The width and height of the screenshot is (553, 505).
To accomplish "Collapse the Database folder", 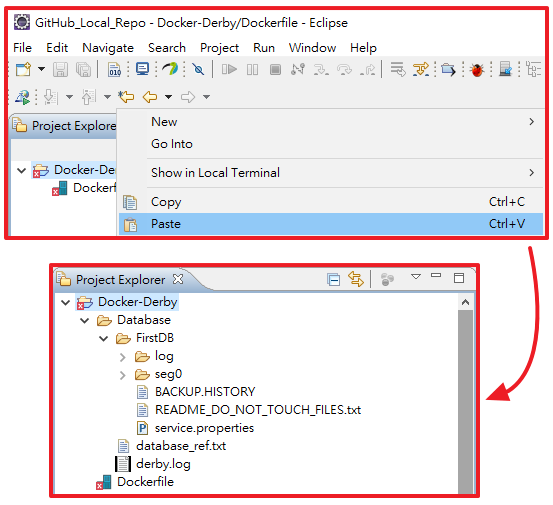I will click(x=84, y=320).
